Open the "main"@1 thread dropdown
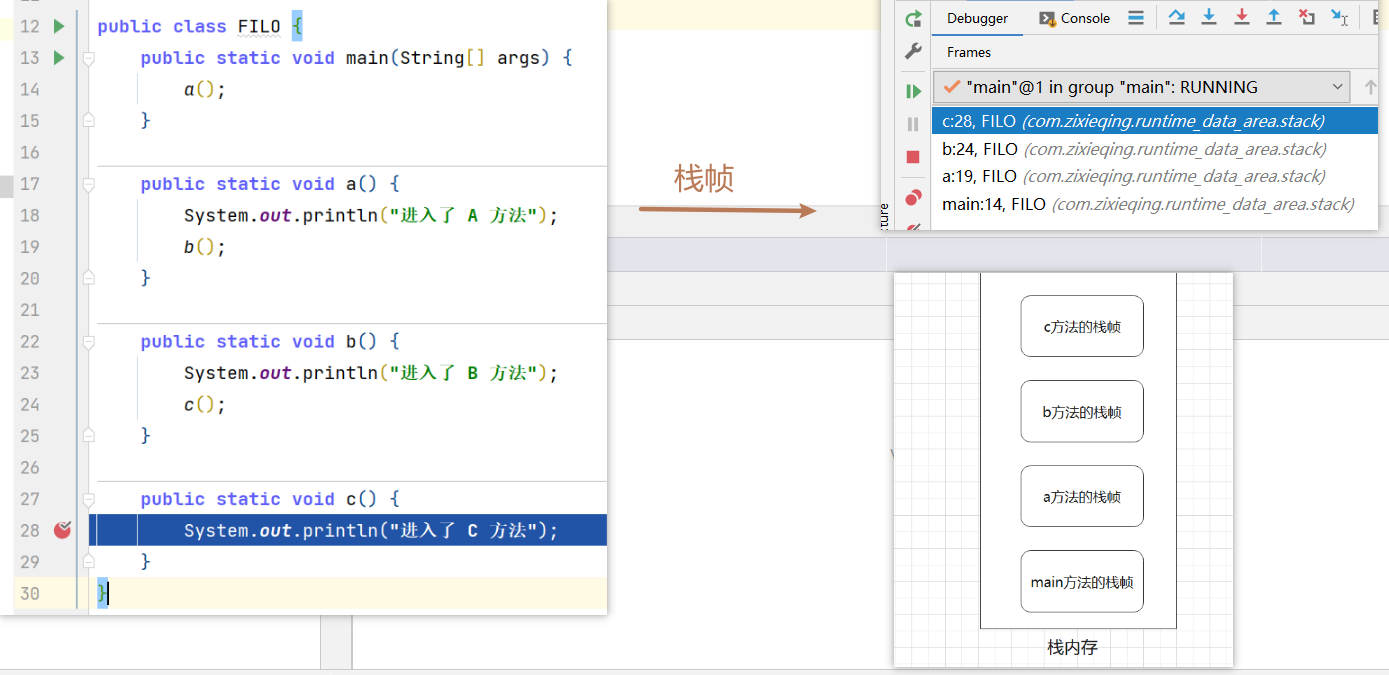 1142,87
